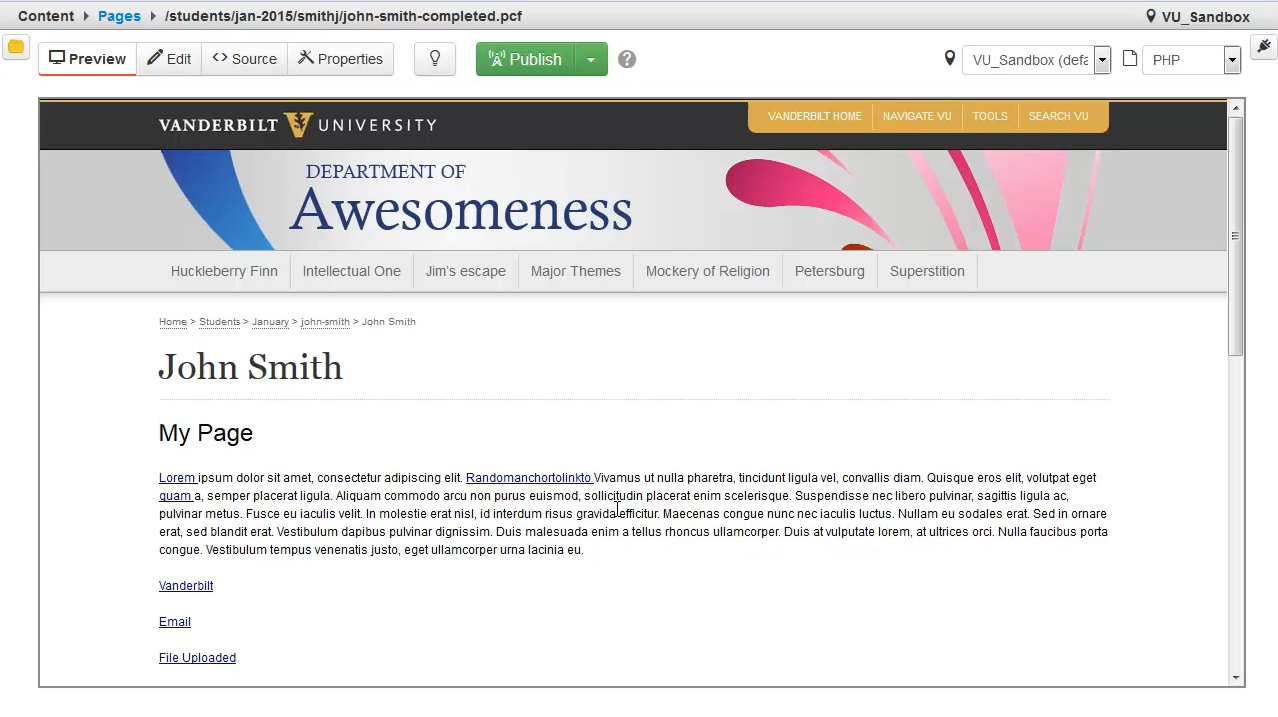The image size is (1278, 717).
Task: Open the Vanderbilt link in page body
Action: 186,586
